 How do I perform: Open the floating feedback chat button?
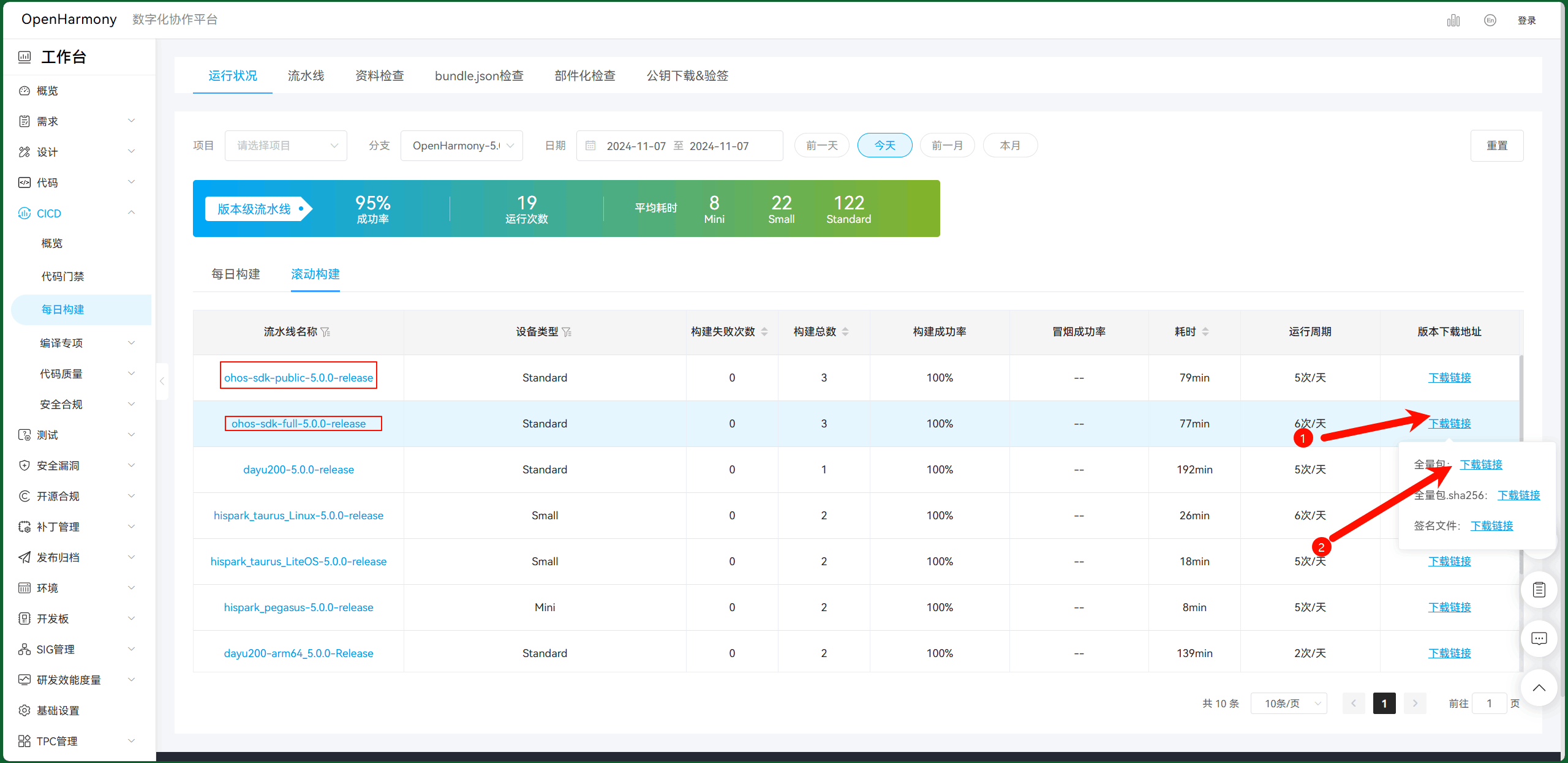pos(1539,639)
